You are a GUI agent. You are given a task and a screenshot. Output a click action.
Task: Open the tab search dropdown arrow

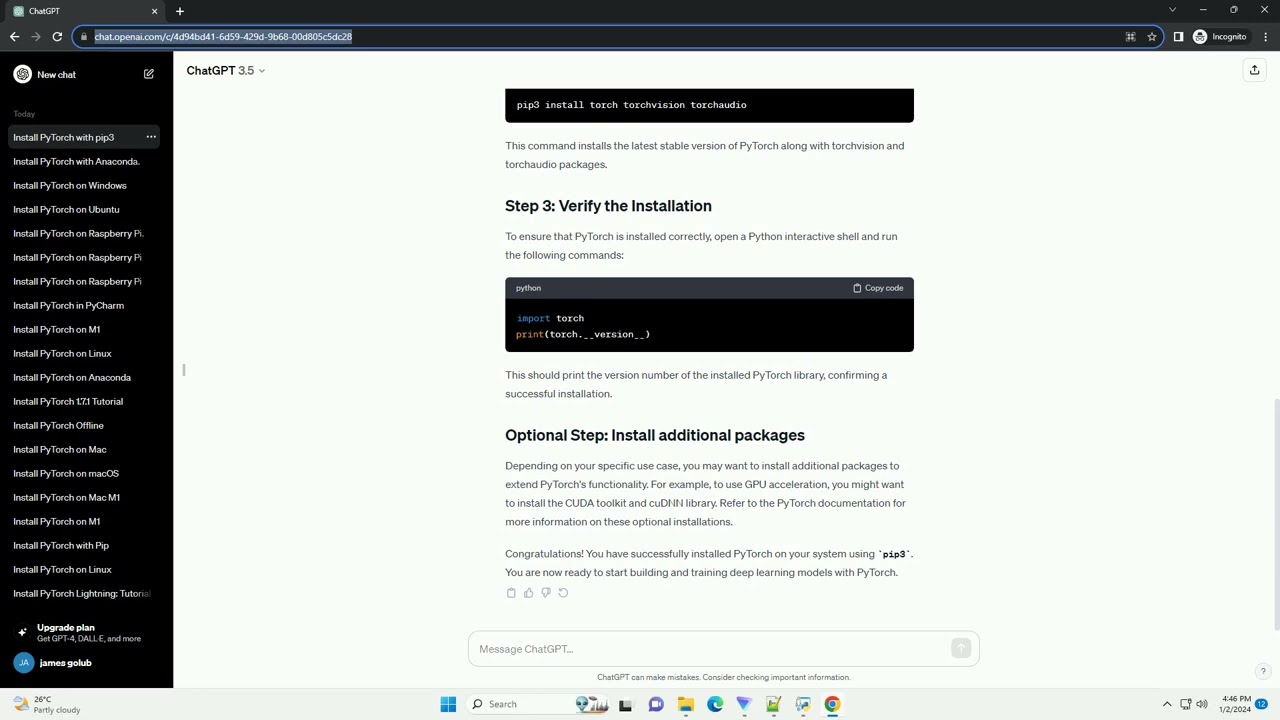[1172, 10]
